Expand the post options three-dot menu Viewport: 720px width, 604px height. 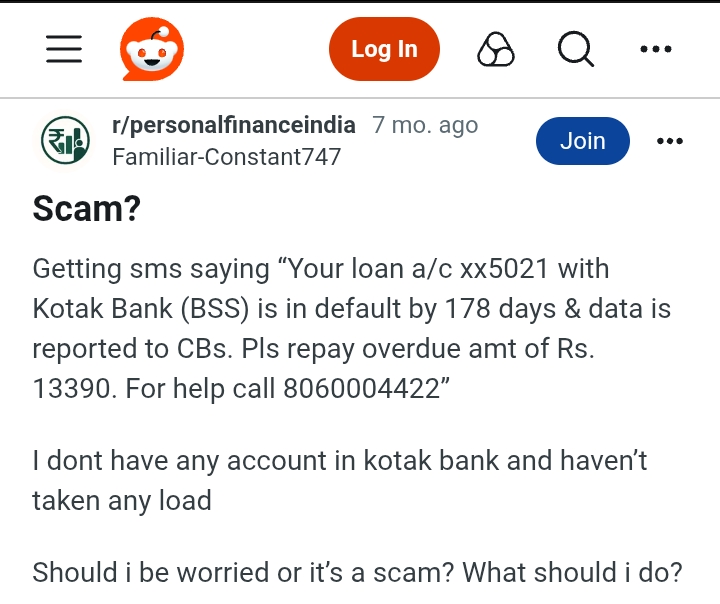pyautogui.click(x=669, y=141)
